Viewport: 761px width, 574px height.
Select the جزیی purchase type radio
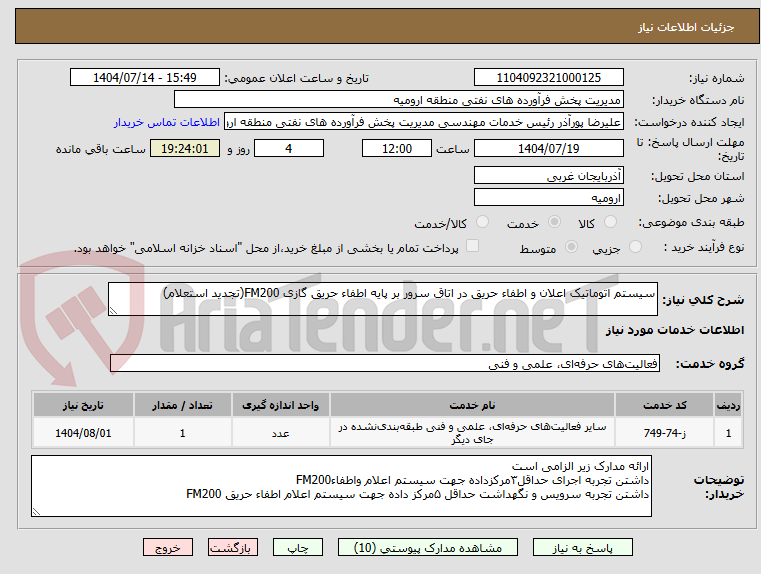[x=635, y=247]
